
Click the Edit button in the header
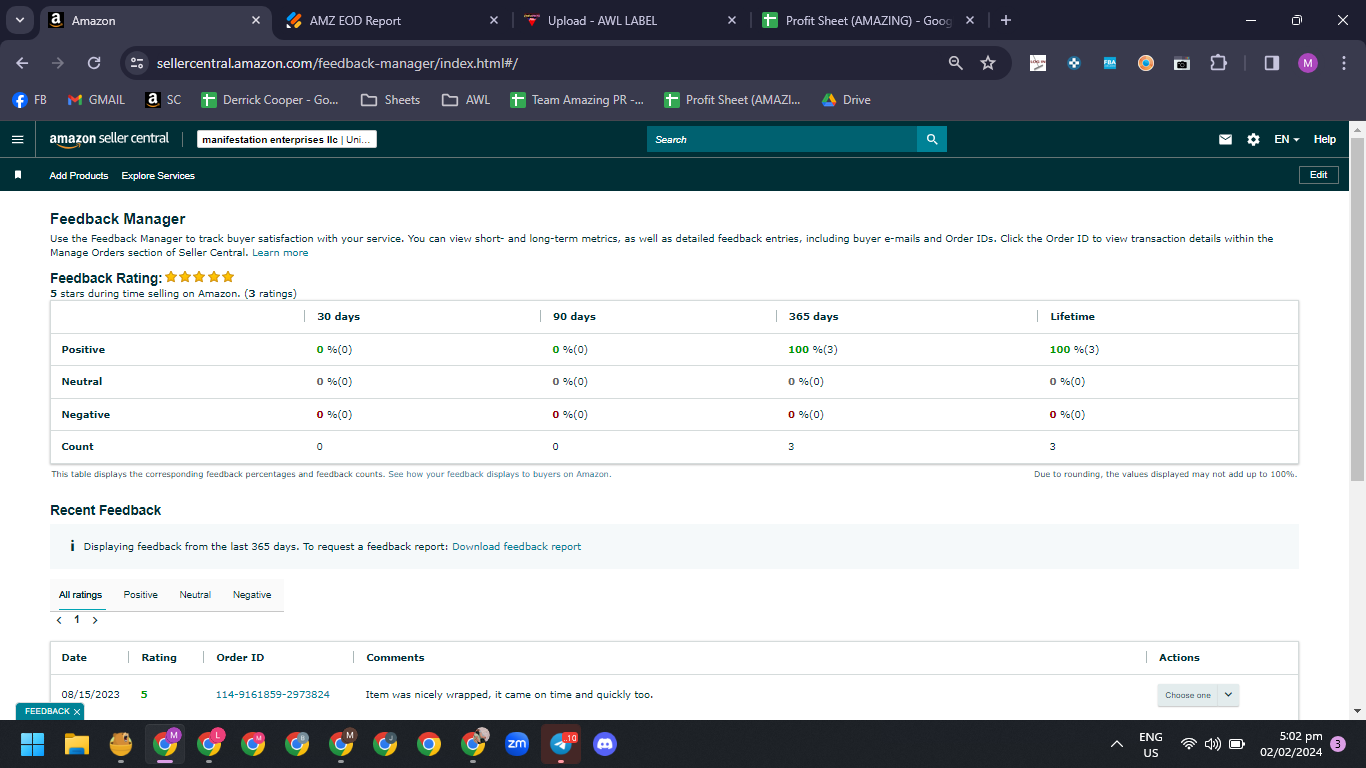coord(1318,175)
